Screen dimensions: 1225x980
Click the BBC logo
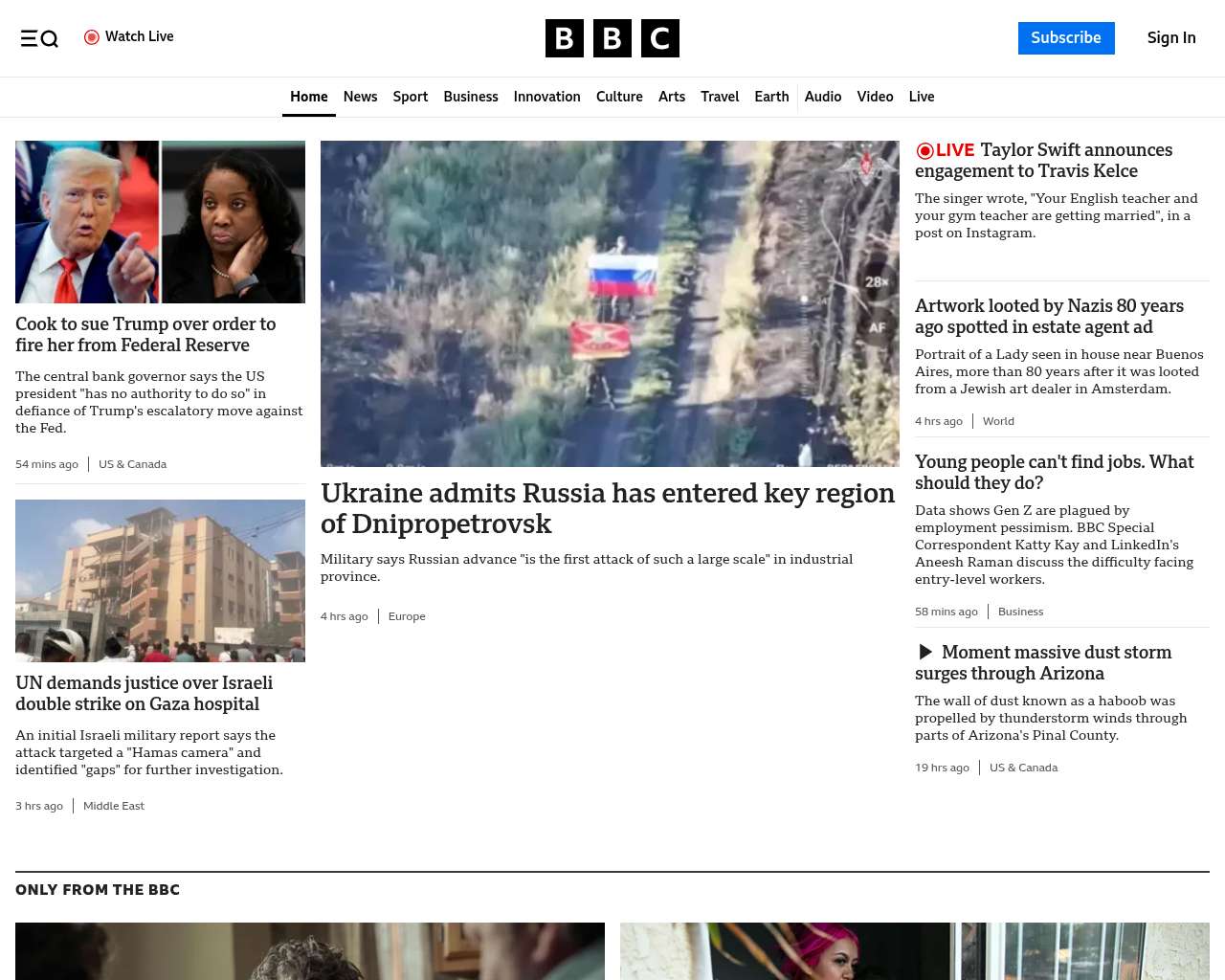(612, 38)
